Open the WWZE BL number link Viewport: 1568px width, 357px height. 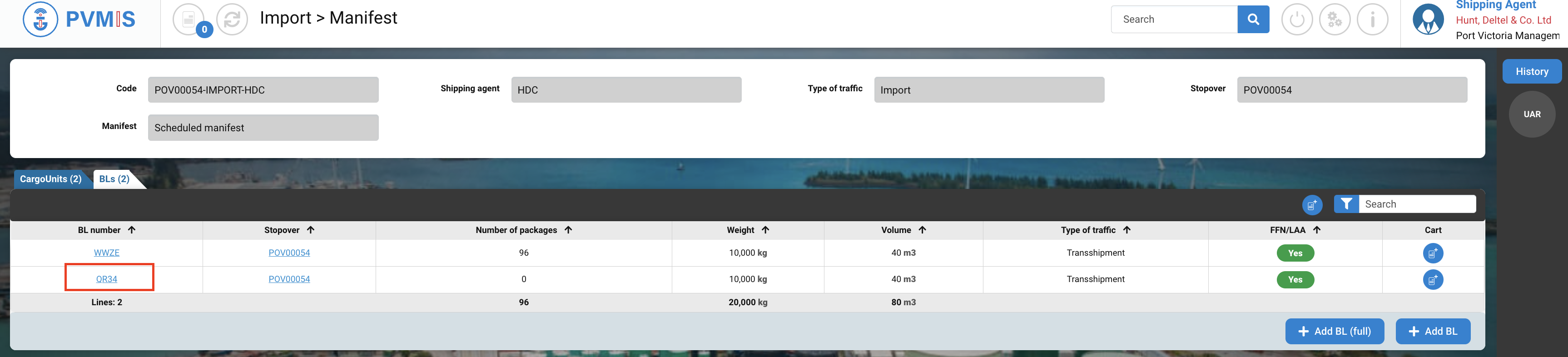point(107,253)
